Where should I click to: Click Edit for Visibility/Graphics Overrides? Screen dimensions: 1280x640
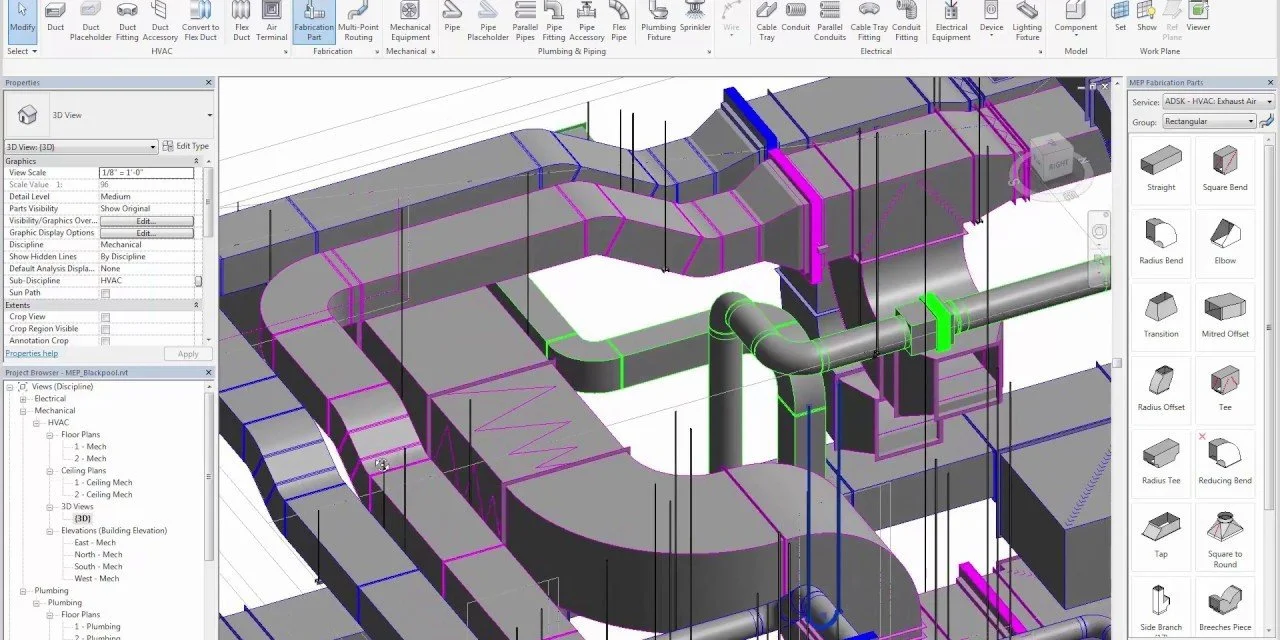point(146,221)
